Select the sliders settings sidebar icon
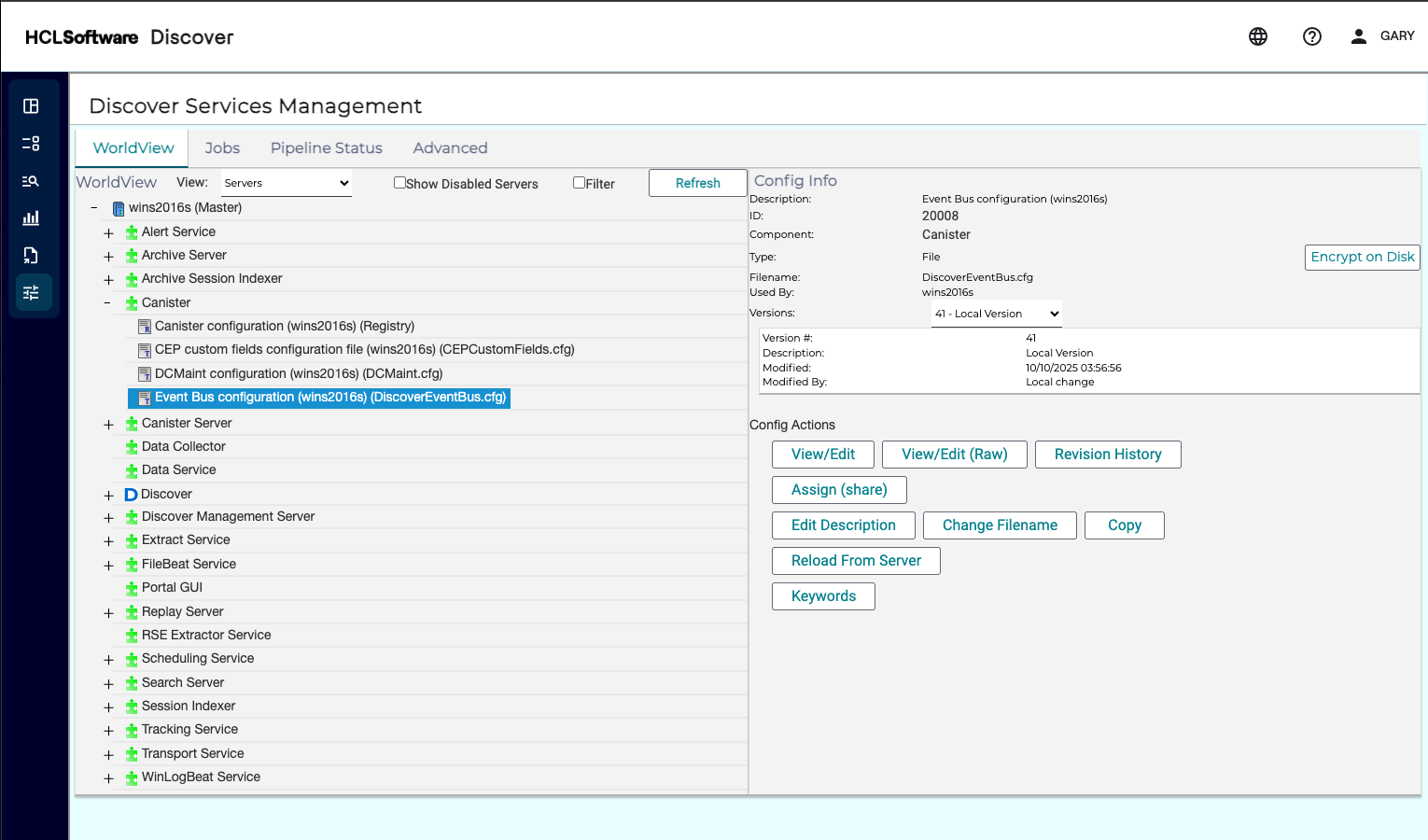 pos(31,293)
